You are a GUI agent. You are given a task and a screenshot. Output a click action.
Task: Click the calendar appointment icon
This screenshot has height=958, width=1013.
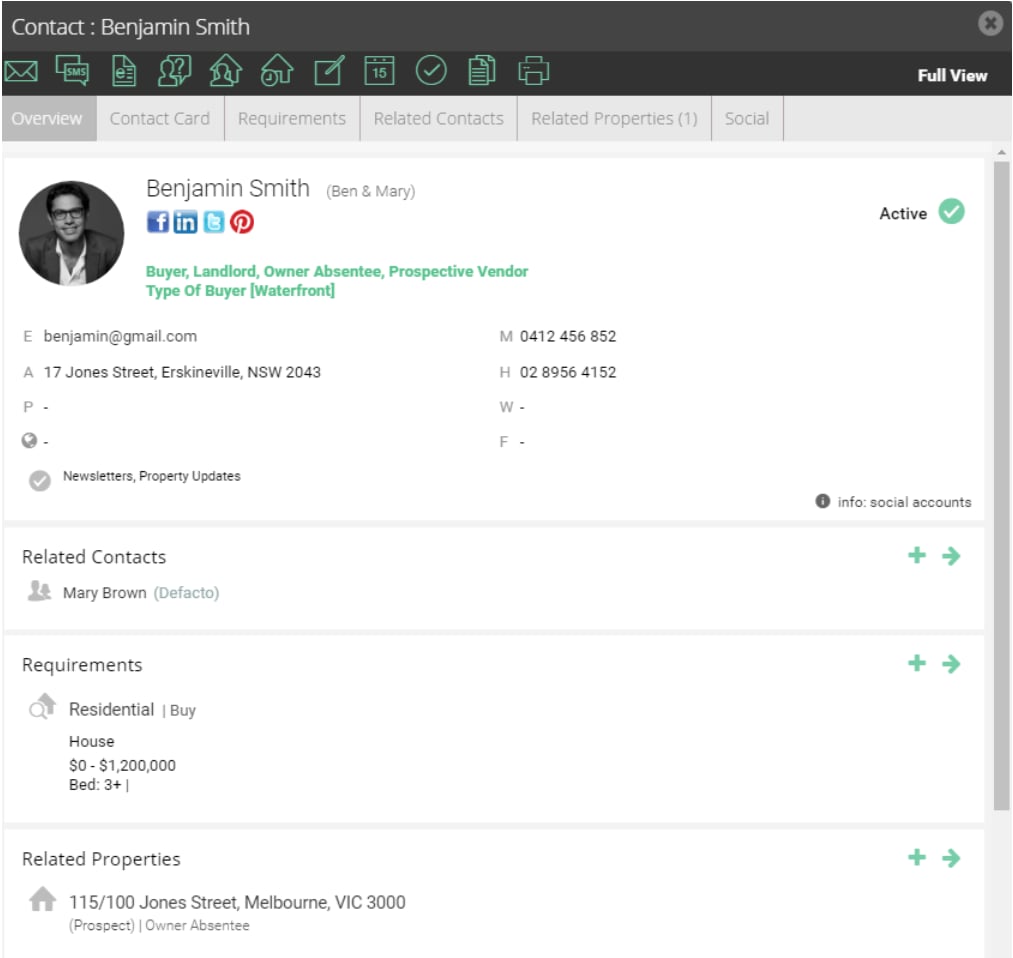tap(379, 70)
